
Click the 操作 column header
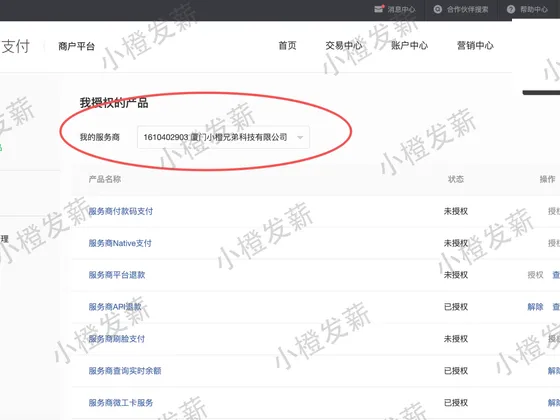[547, 179]
